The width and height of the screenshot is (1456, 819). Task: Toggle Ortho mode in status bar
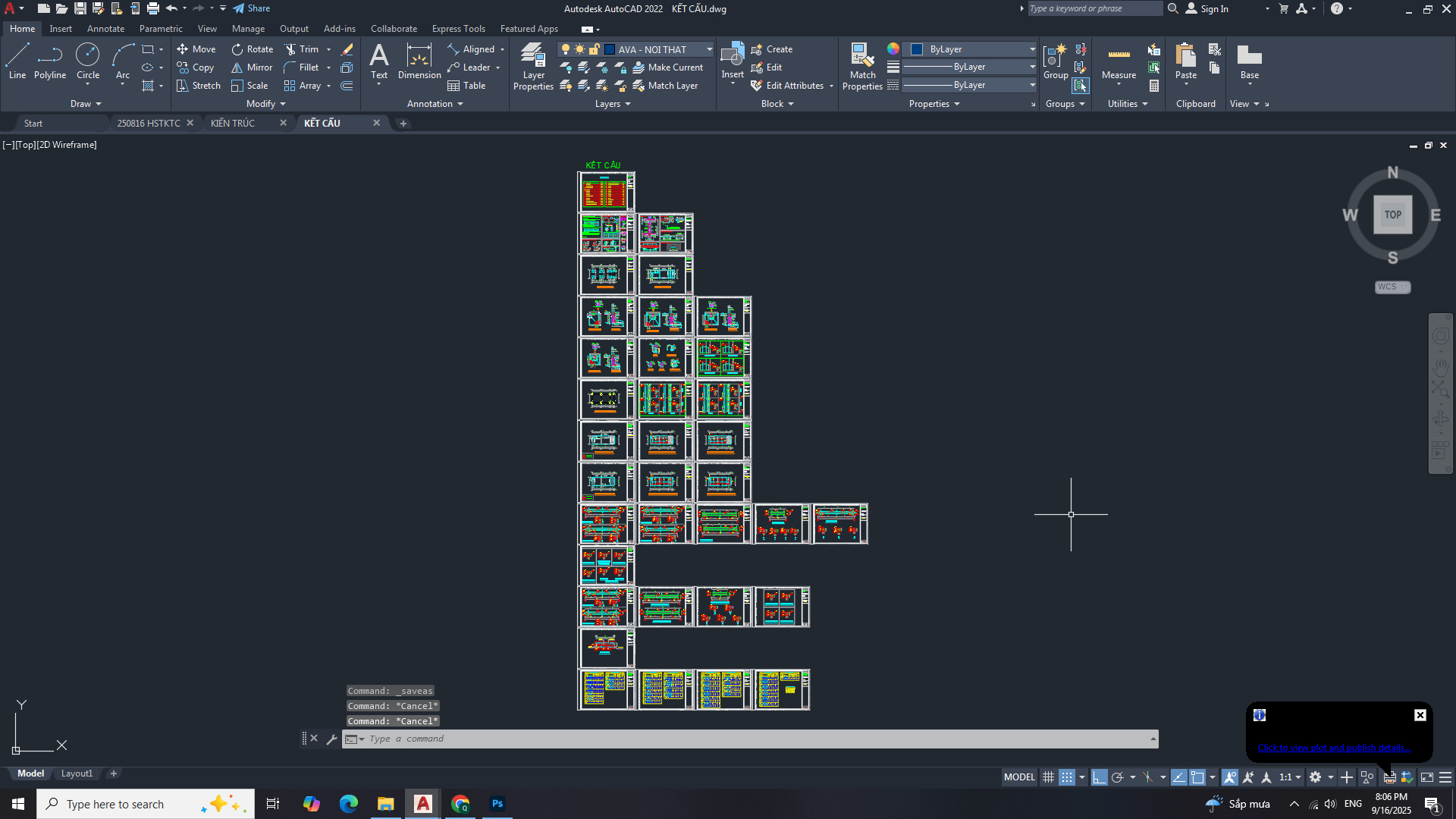coord(1099,777)
